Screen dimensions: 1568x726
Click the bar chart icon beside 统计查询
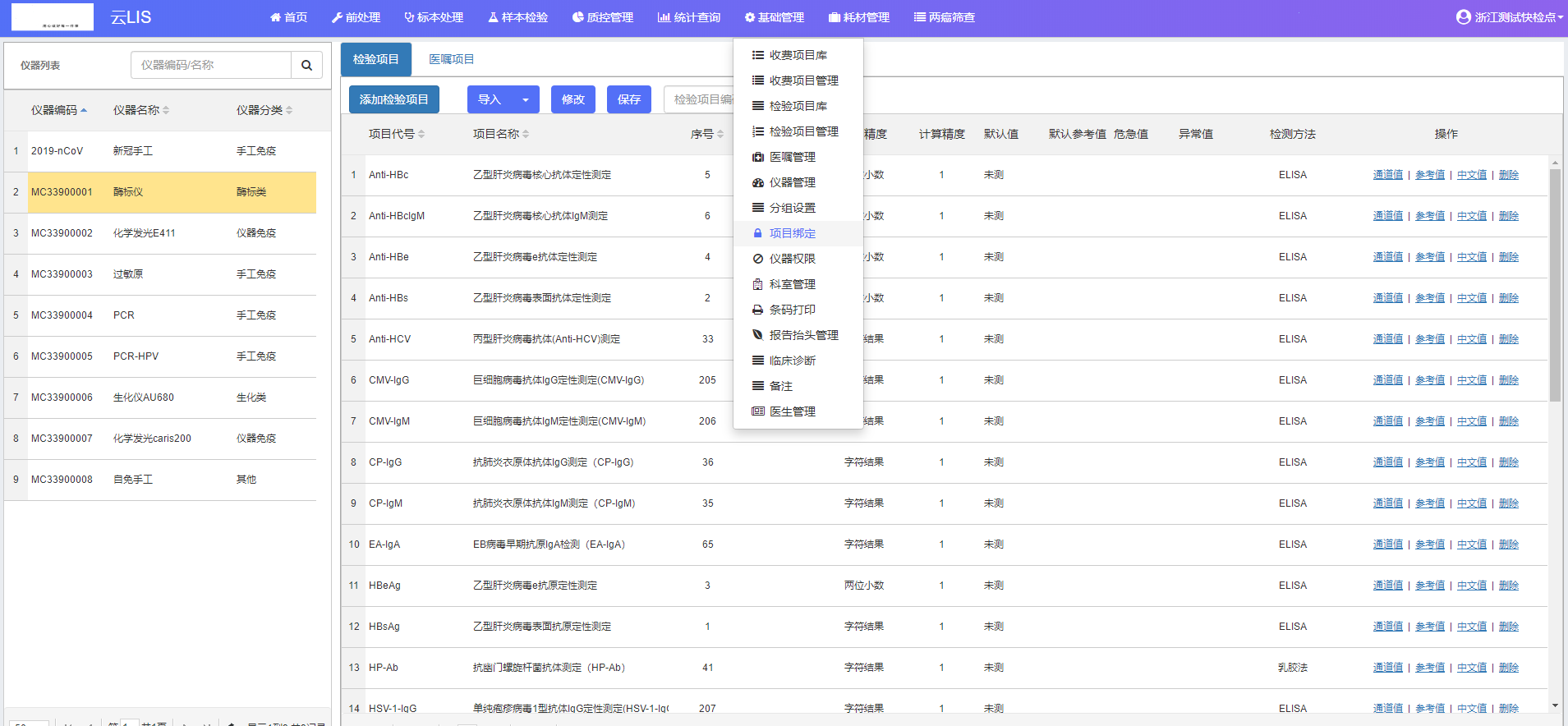664,17
